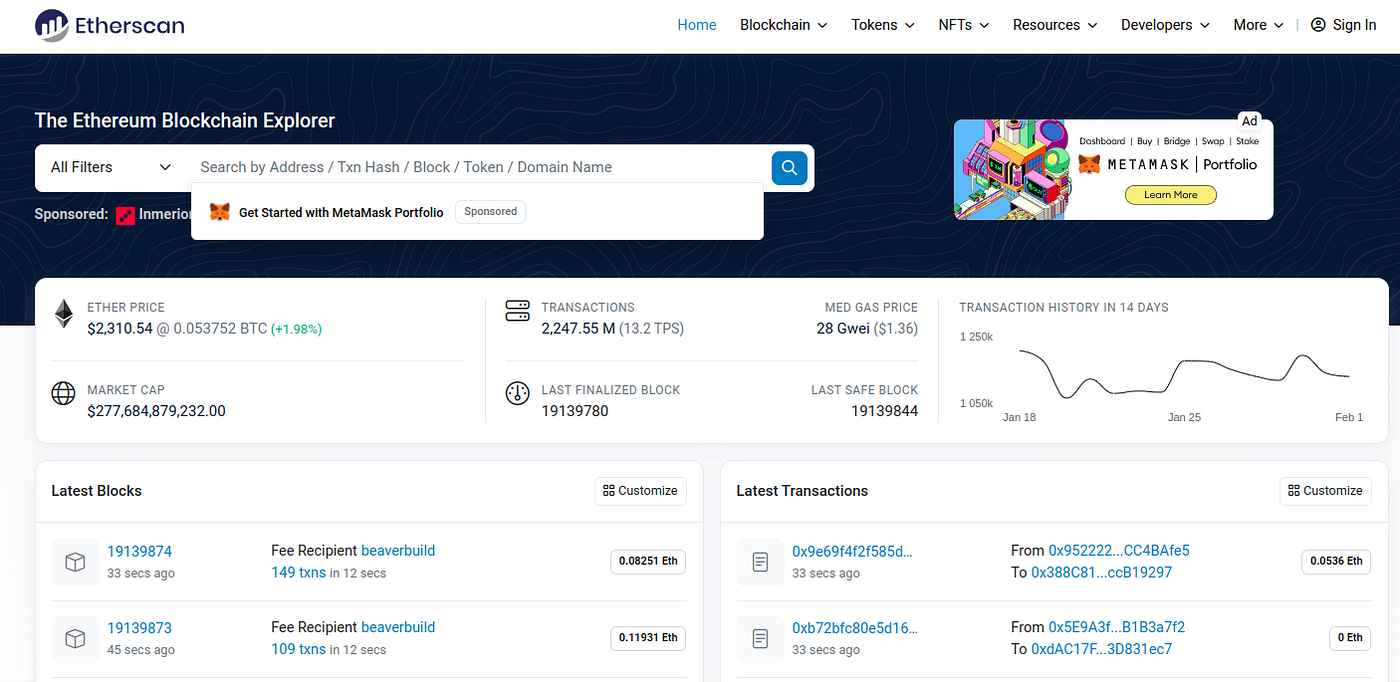Click the cube icon for block 19139873

click(75, 638)
